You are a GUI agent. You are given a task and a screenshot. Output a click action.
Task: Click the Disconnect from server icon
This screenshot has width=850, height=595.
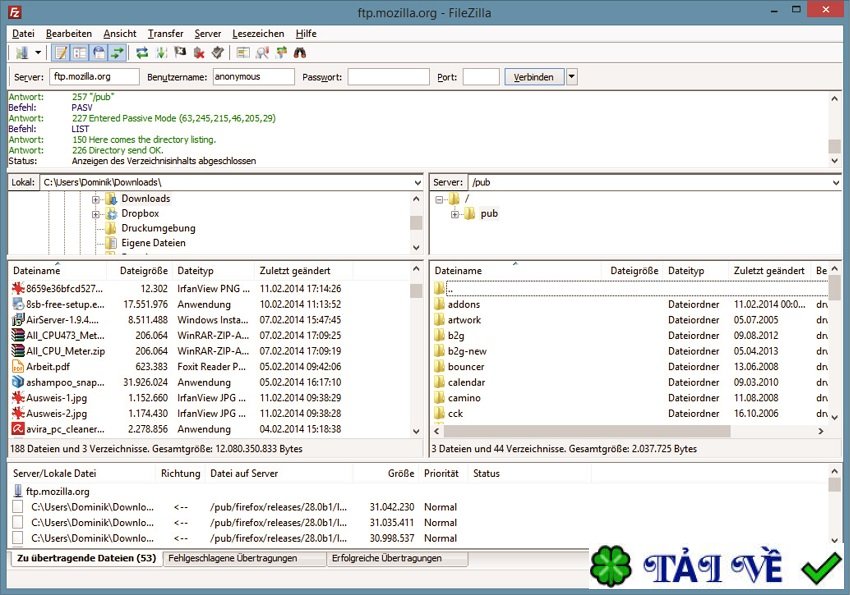(x=197, y=52)
